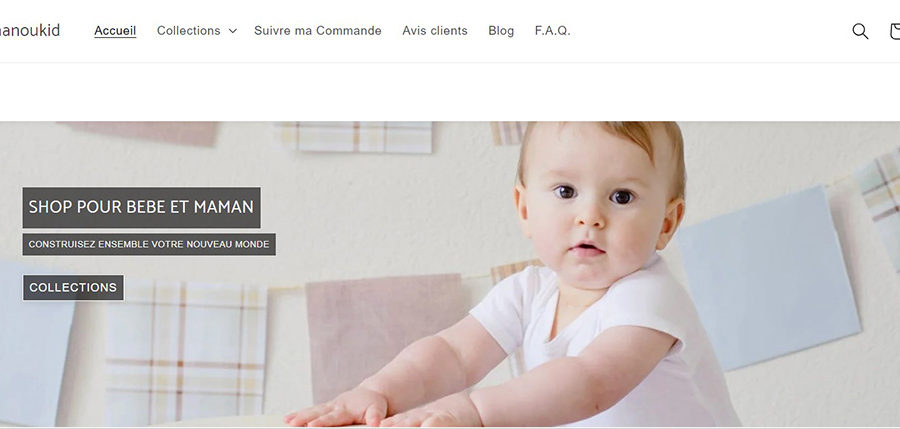Click the CONSTRUISEZ ENSEMBLE VOTRE NOUVEAU MONDE caption
900x429 pixels.
149,244
